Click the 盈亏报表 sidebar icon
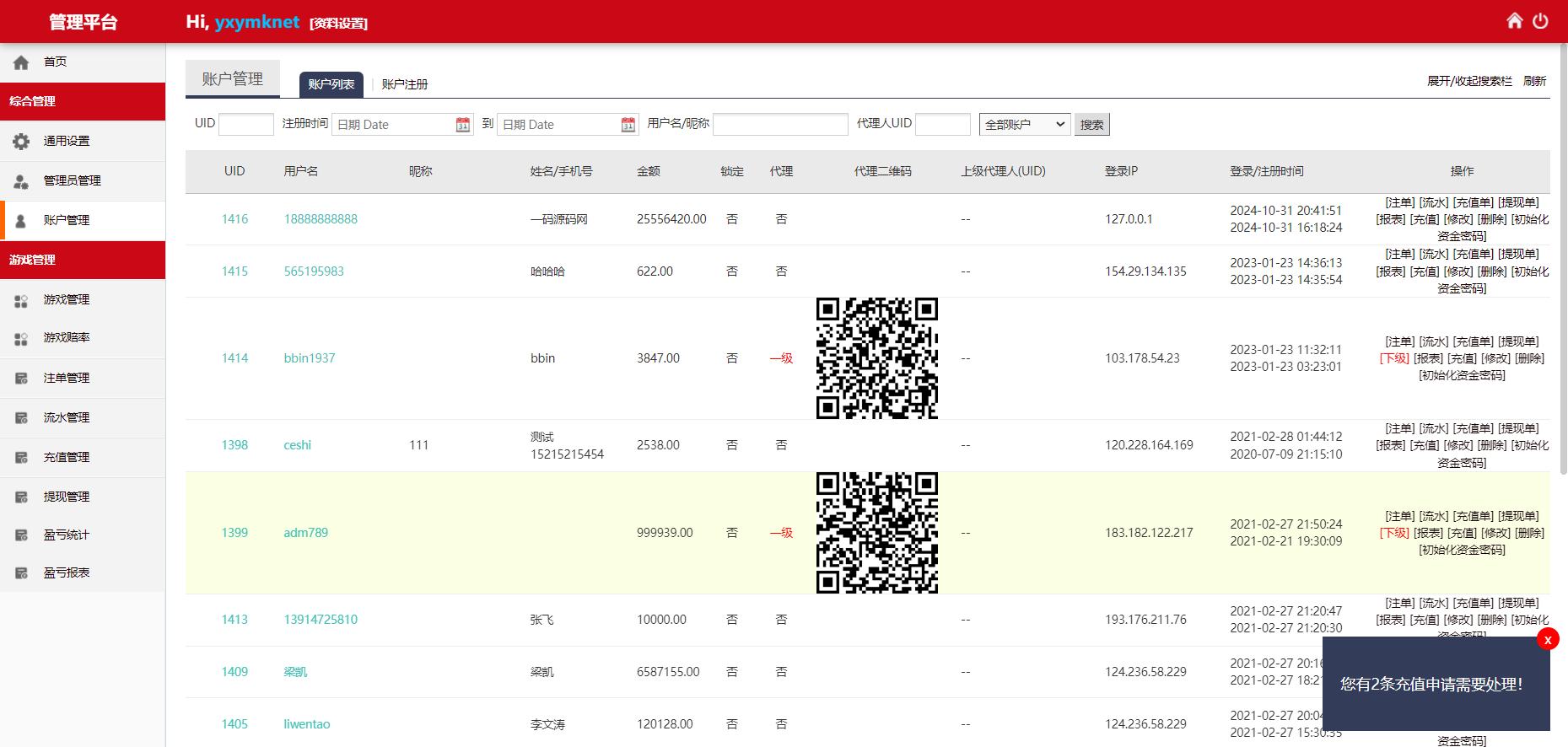Screen dimensions: 1568x747 (21, 572)
